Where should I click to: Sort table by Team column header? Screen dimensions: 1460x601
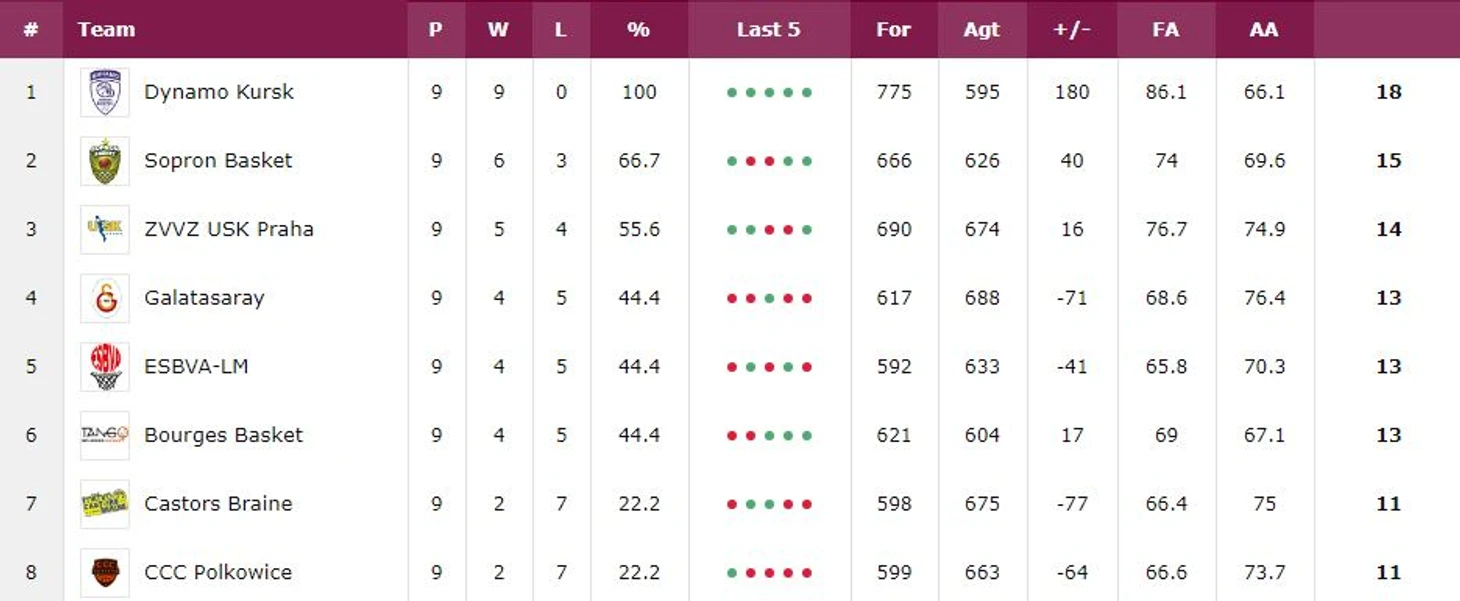[106, 29]
